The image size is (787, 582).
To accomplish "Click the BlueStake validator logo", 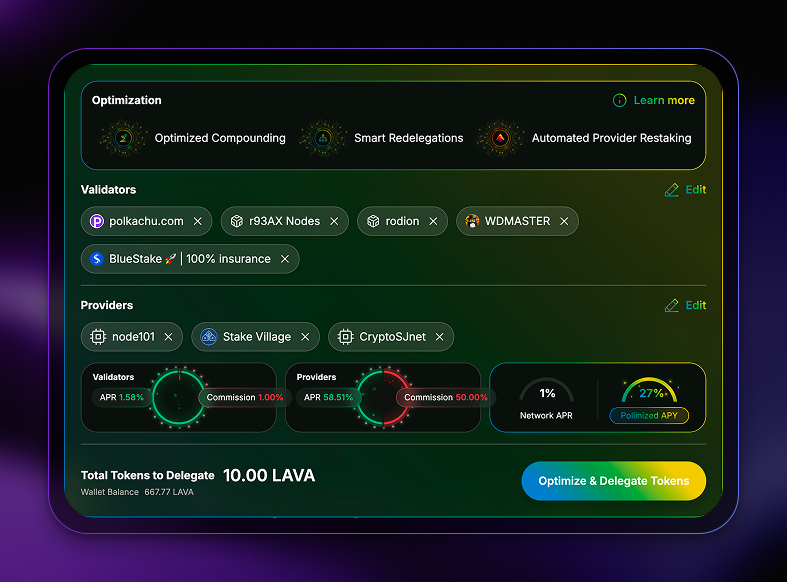I will (97, 259).
